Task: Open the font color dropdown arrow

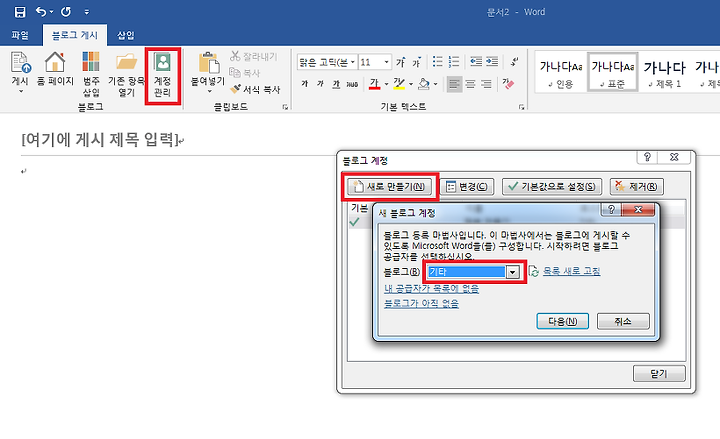Action: coord(386,84)
